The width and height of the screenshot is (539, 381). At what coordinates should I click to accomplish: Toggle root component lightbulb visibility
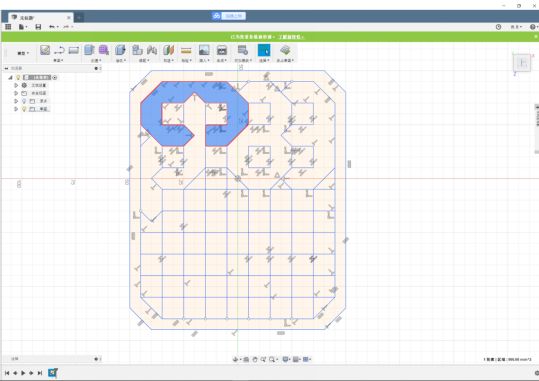point(18,78)
